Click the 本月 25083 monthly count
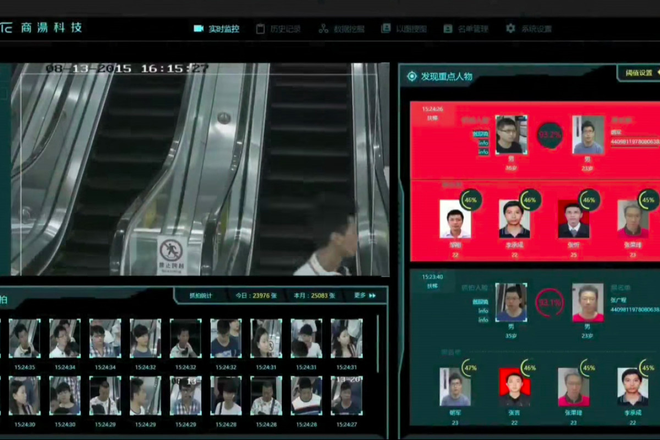The image size is (660, 440). point(314,295)
